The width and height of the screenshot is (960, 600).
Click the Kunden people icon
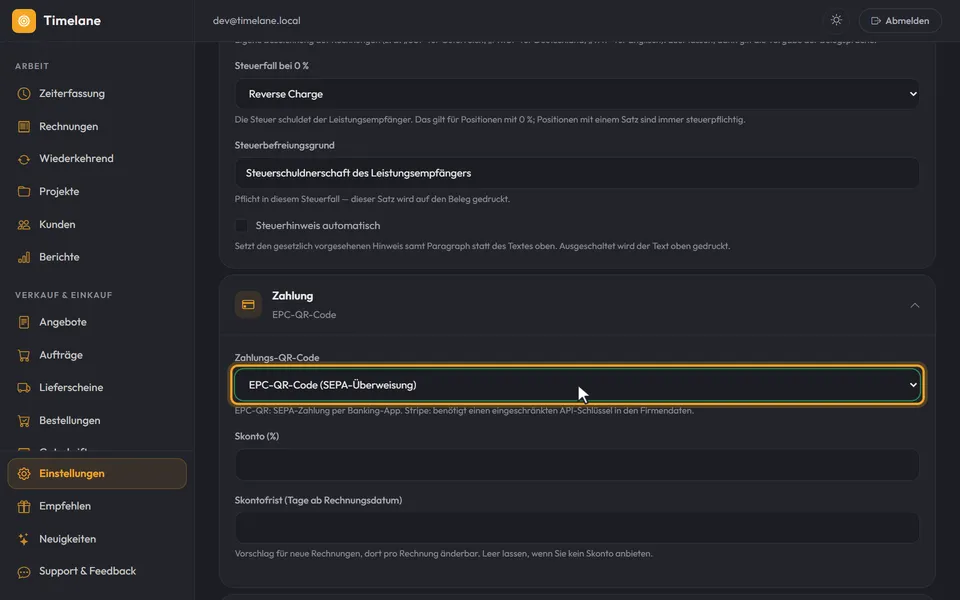pyautogui.click(x=24, y=225)
